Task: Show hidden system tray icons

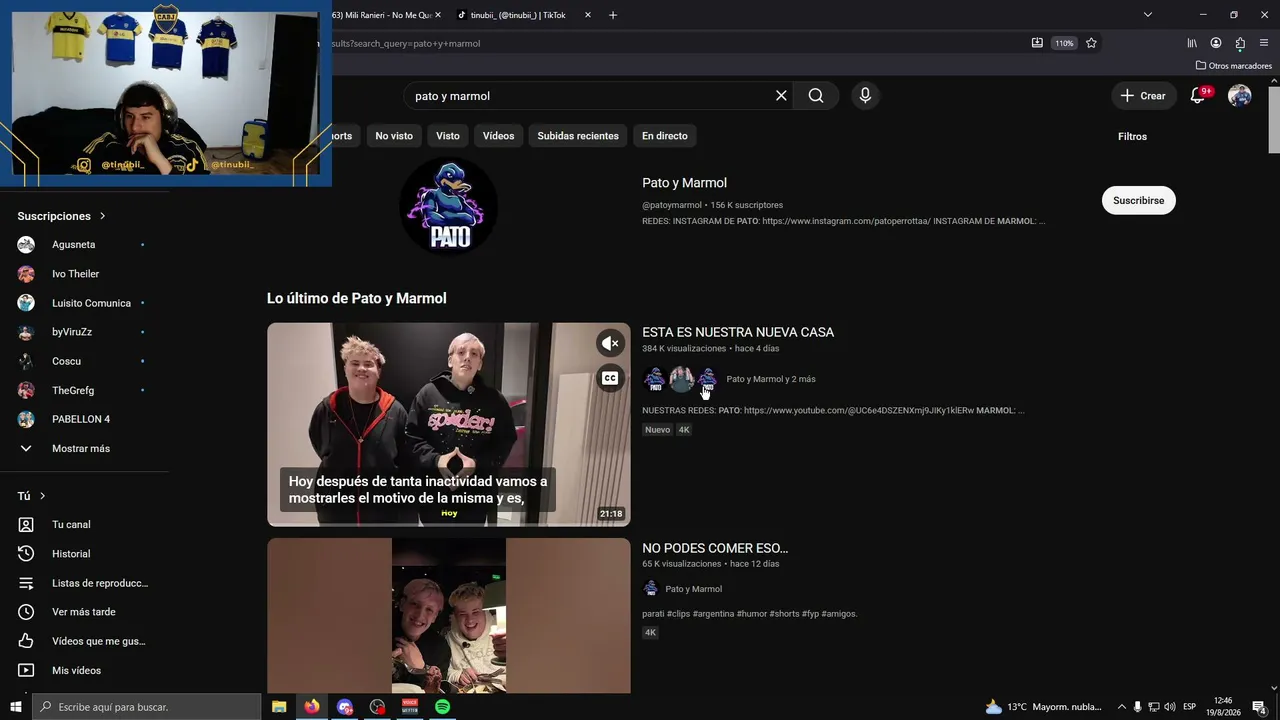Action: [1121, 707]
